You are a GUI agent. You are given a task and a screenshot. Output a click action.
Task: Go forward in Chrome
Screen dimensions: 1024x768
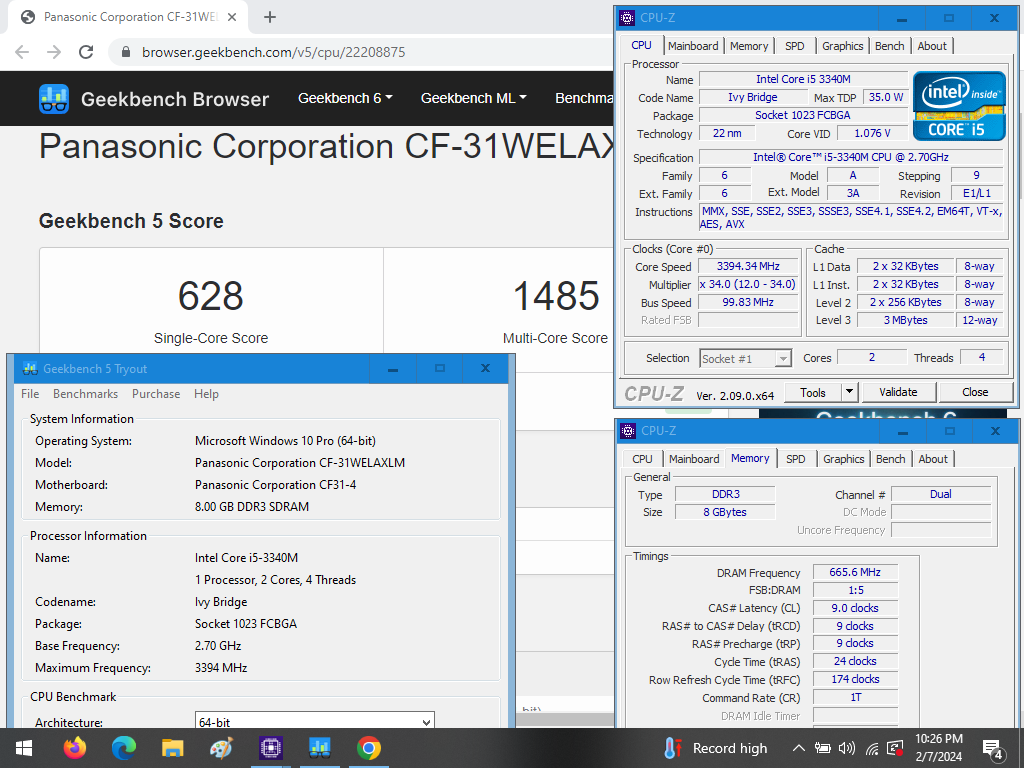click(x=54, y=52)
